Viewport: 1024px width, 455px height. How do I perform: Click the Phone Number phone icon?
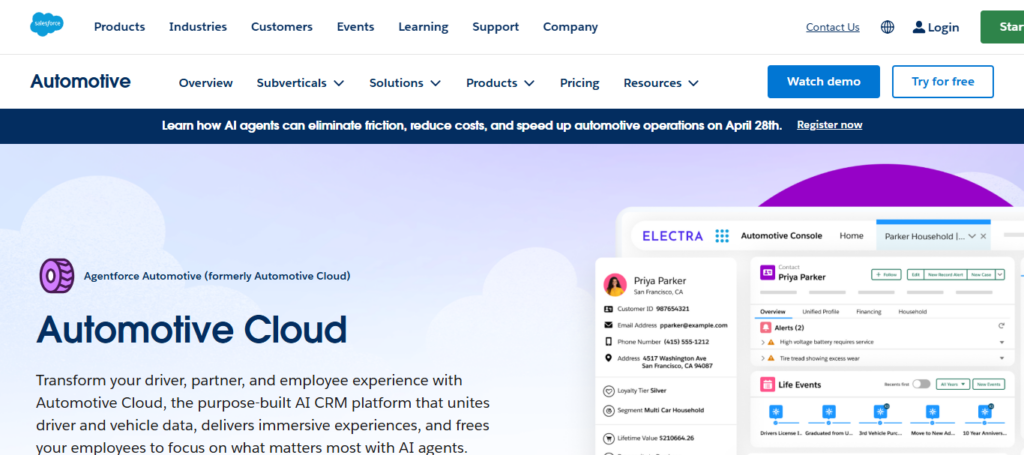(x=609, y=341)
